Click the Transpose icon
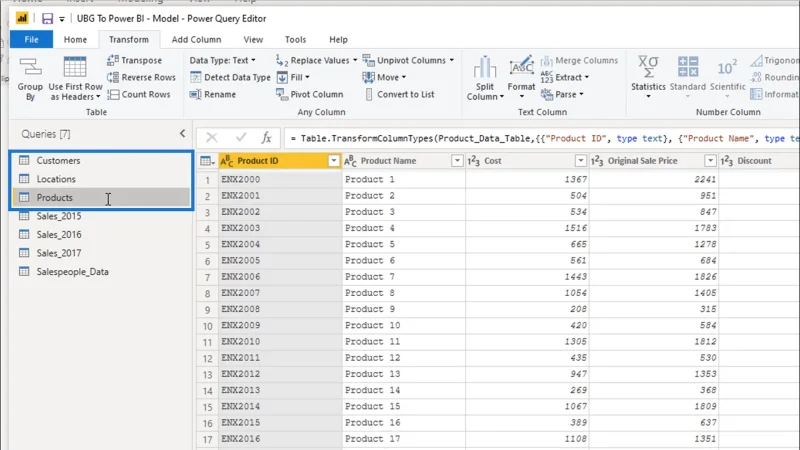This screenshot has height=450, width=800. coord(113,60)
